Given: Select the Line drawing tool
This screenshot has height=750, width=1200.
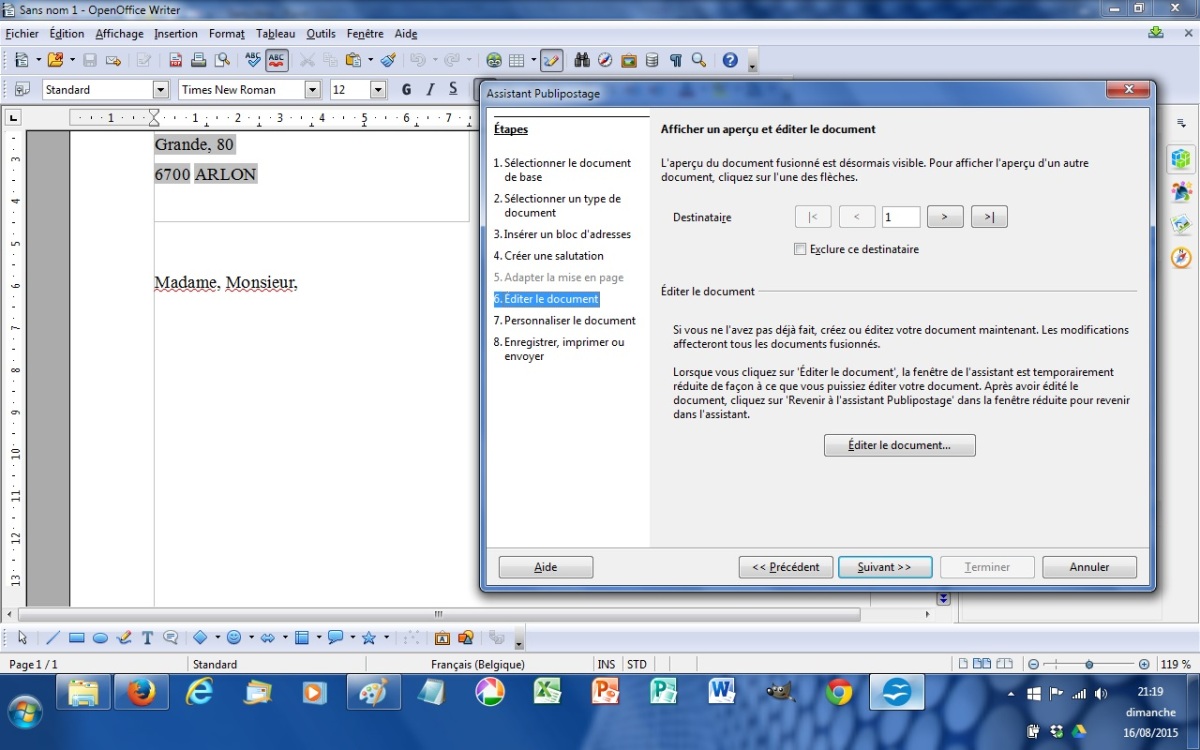Looking at the screenshot, I should tap(53, 637).
